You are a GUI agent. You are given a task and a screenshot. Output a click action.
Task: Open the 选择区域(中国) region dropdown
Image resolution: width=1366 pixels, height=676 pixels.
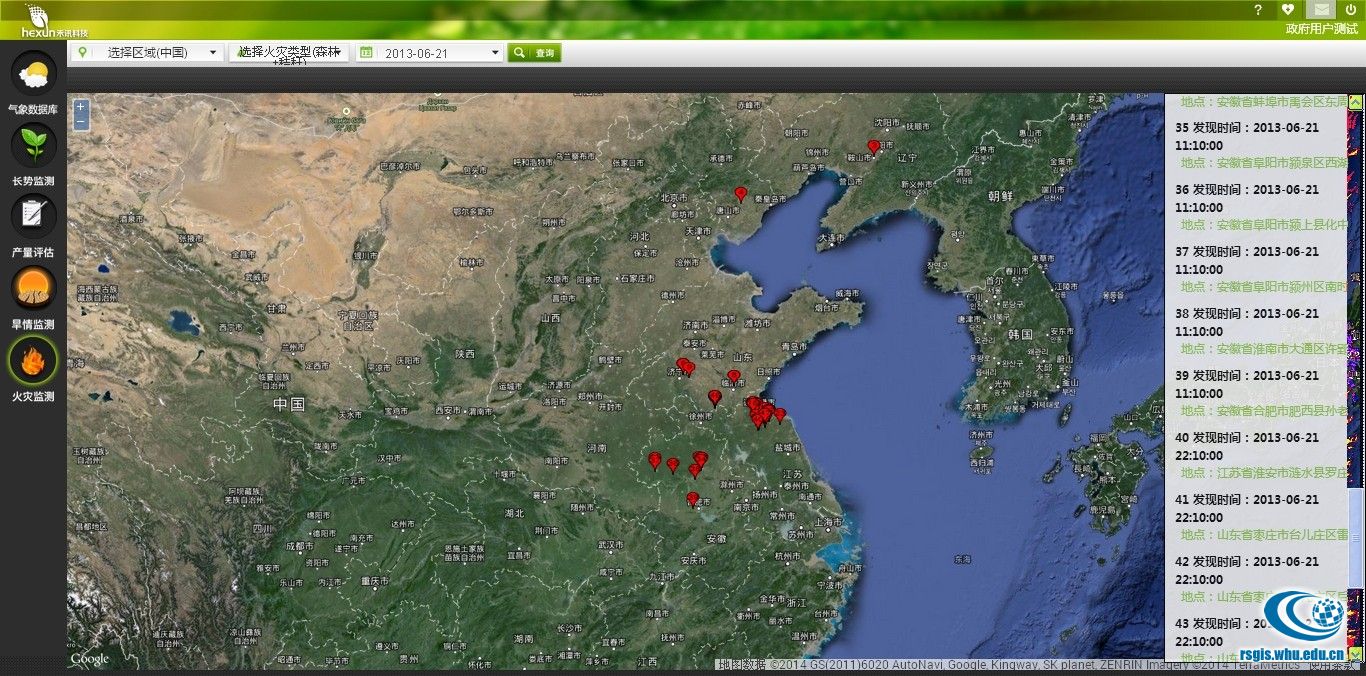click(148, 52)
